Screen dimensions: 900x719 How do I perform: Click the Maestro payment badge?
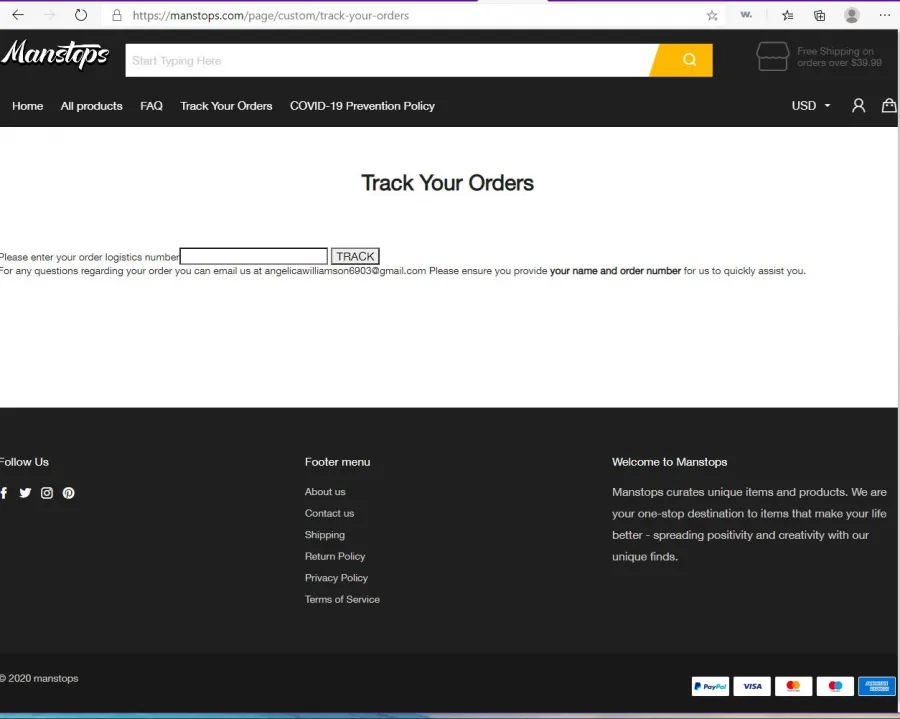pyautogui.click(x=835, y=686)
